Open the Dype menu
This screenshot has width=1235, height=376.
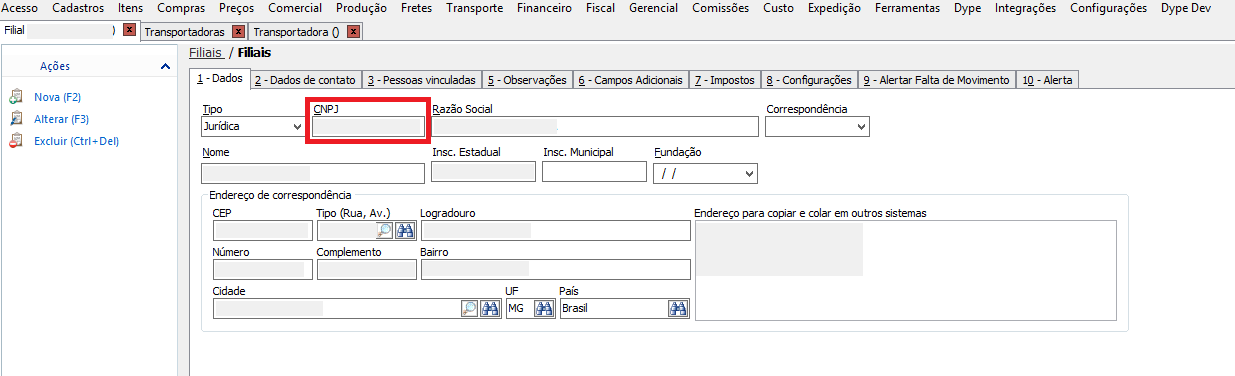(967, 8)
